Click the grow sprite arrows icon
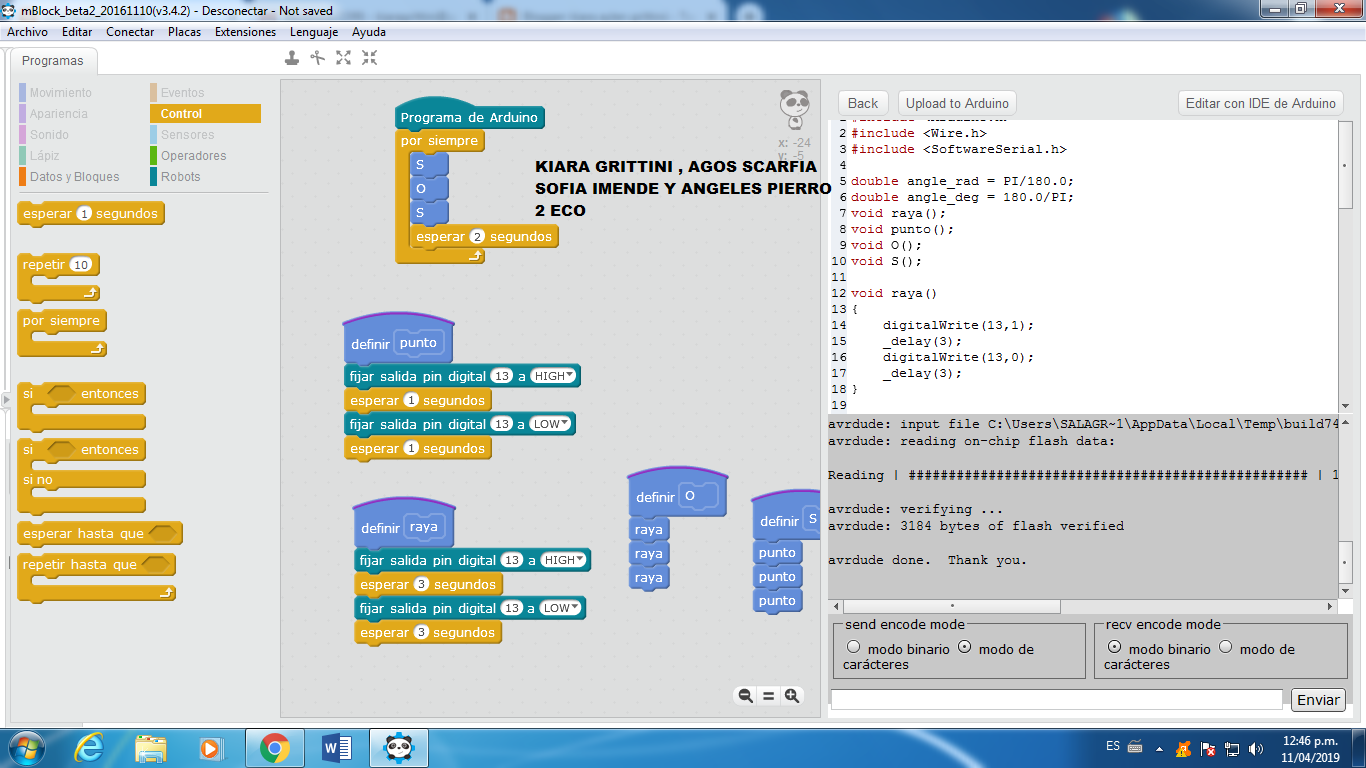 [x=344, y=58]
